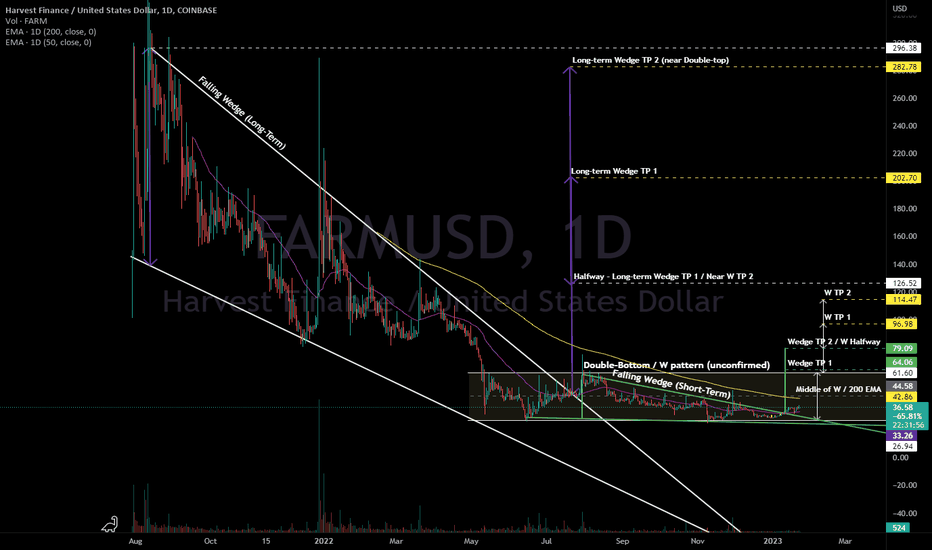Click the 240.00 price axis value
The height and width of the screenshot is (550, 932).
(x=904, y=126)
